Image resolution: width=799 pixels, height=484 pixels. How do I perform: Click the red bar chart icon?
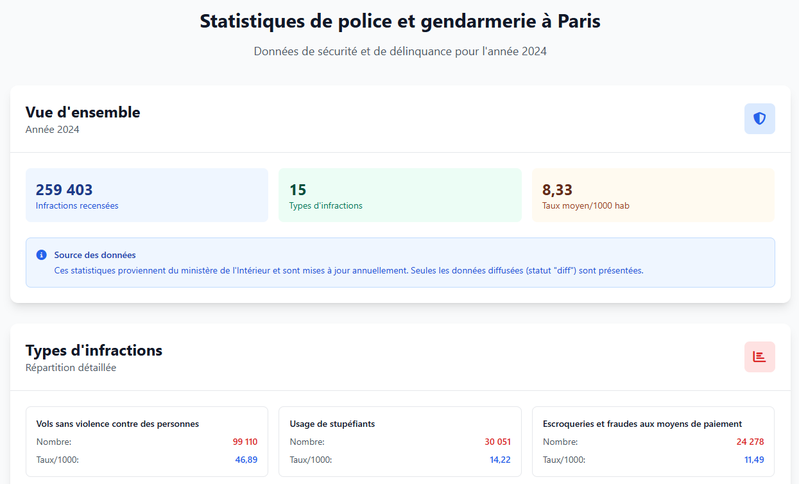[759, 357]
